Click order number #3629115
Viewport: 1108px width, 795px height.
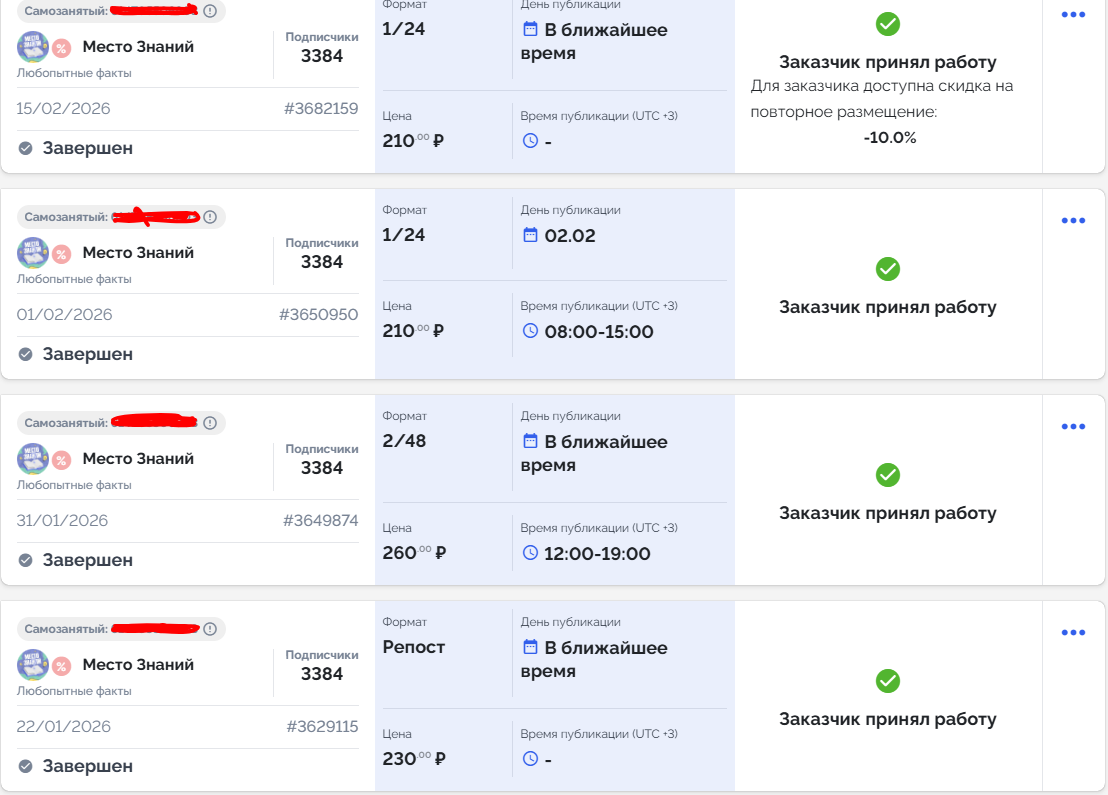pyautogui.click(x=322, y=727)
